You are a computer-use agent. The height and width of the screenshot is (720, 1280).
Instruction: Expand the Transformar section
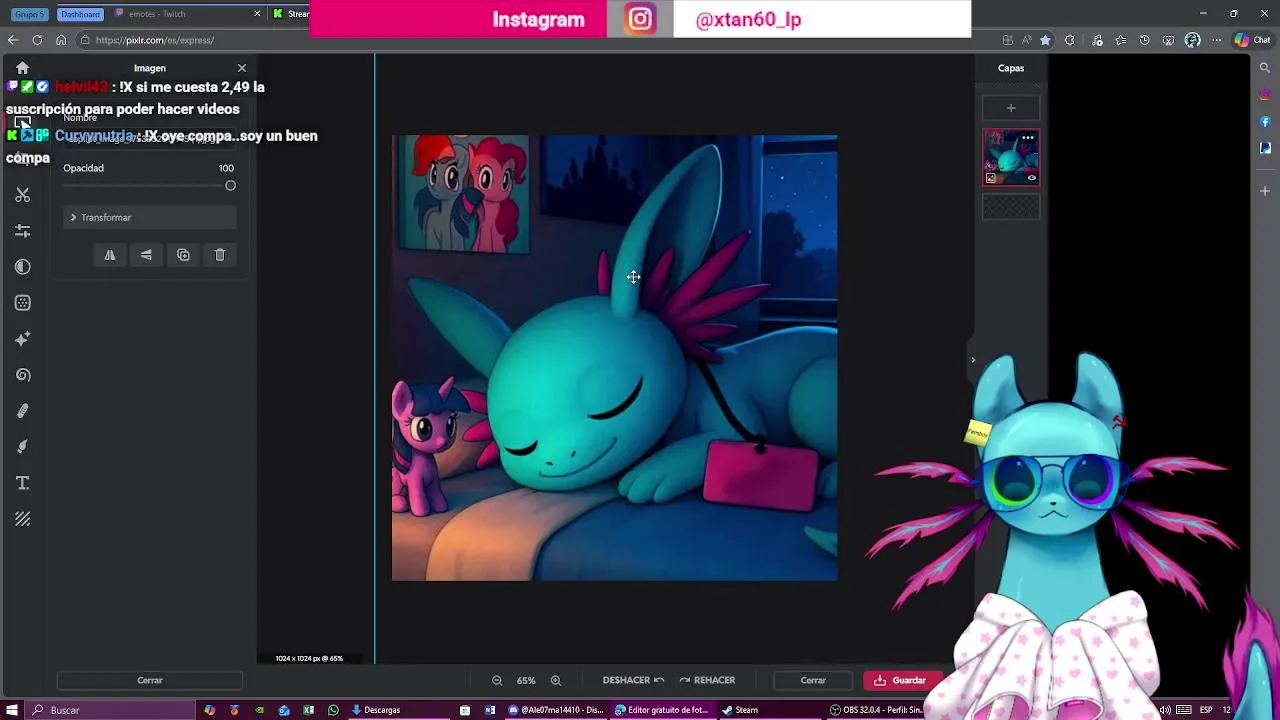tap(150, 217)
